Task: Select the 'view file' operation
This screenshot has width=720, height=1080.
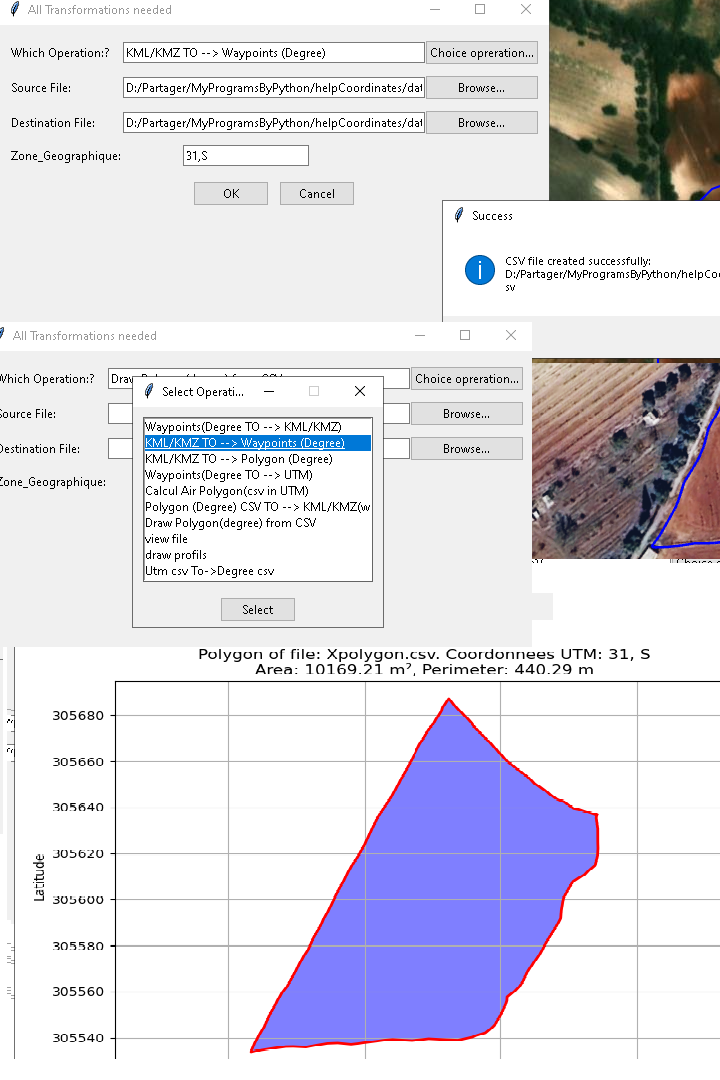Action: tap(166, 539)
